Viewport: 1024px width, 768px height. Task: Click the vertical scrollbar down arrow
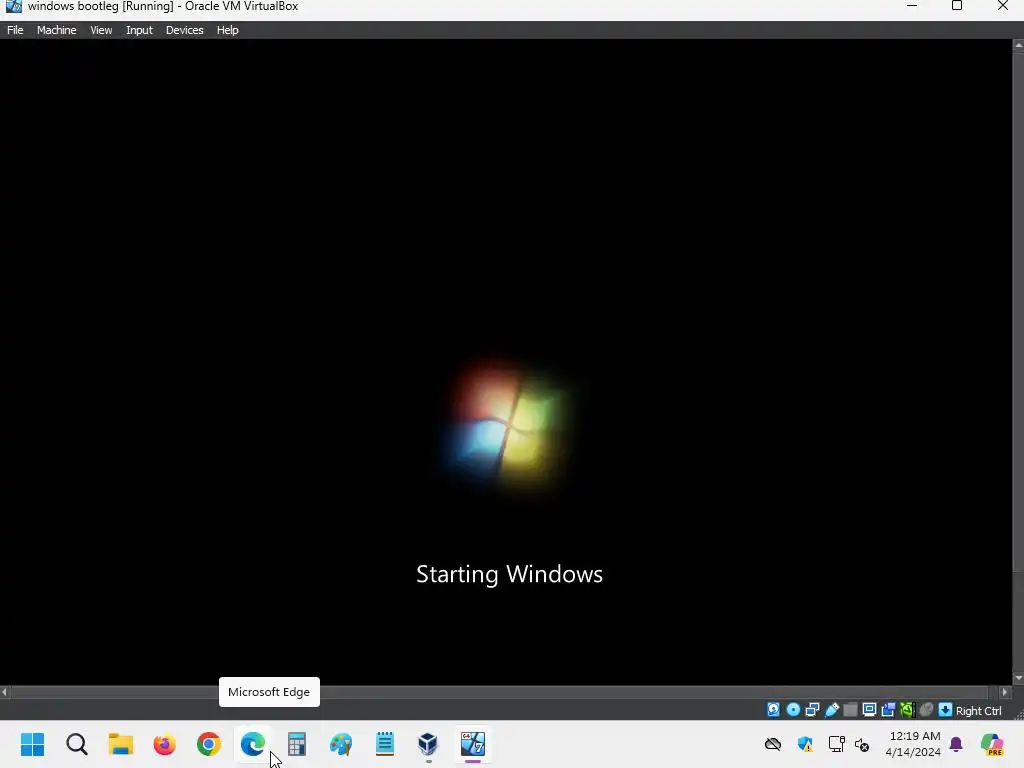(1018, 679)
